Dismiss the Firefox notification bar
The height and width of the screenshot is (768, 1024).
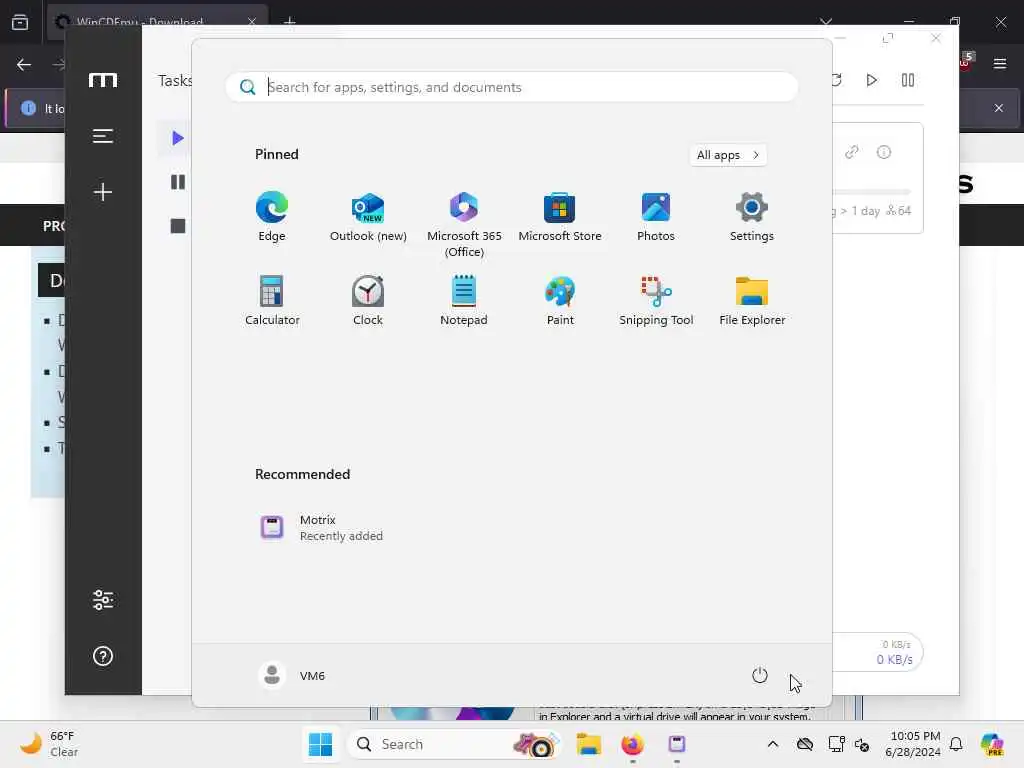coord(999,108)
